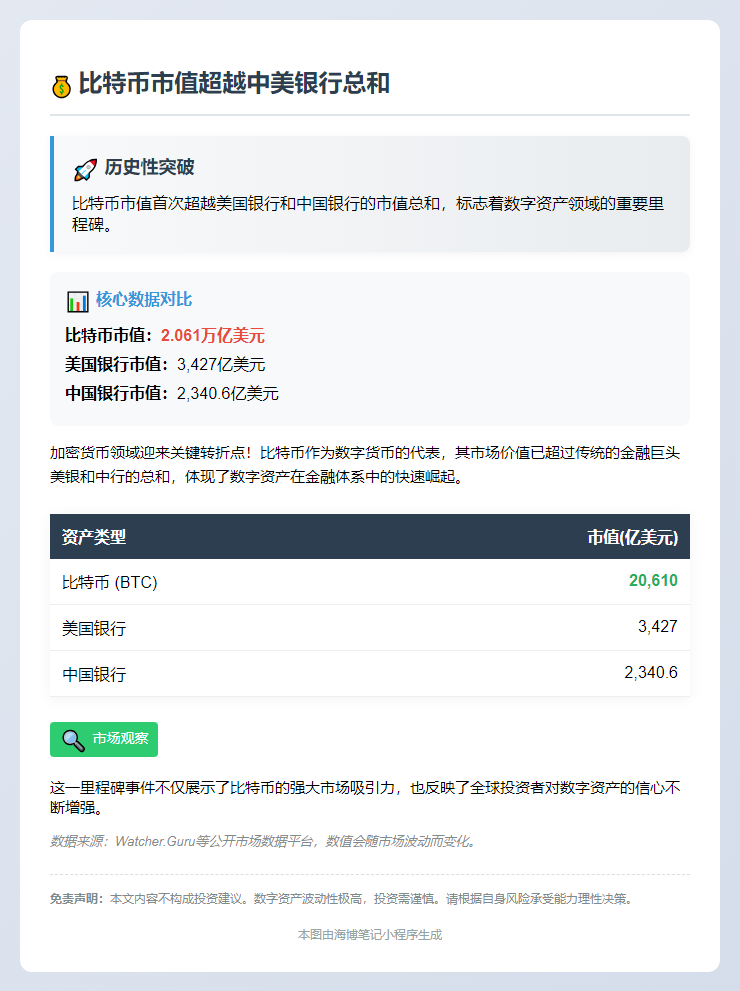
Task: Click the magnifying glass icon in 市场观察
Action: pos(73,740)
